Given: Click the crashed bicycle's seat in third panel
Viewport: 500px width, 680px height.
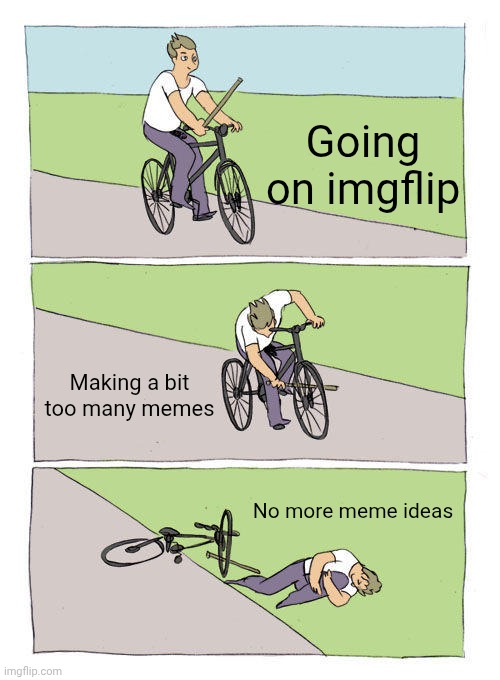Looking at the screenshot, I should click(169, 532).
